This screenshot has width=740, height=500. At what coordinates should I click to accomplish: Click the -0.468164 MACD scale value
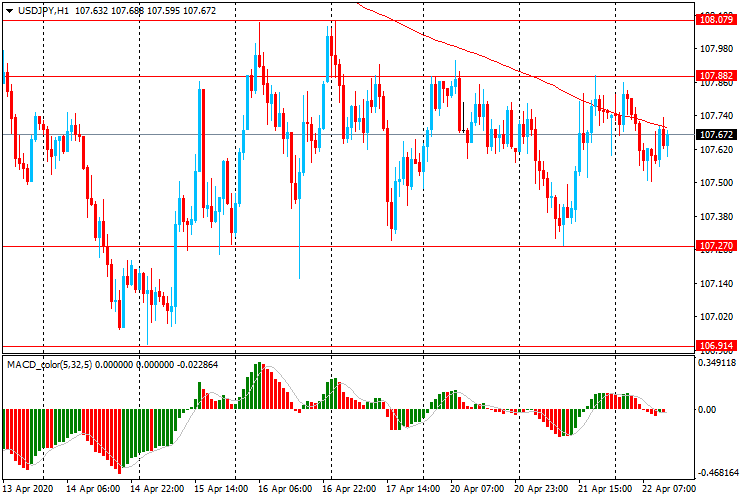[x=717, y=473]
